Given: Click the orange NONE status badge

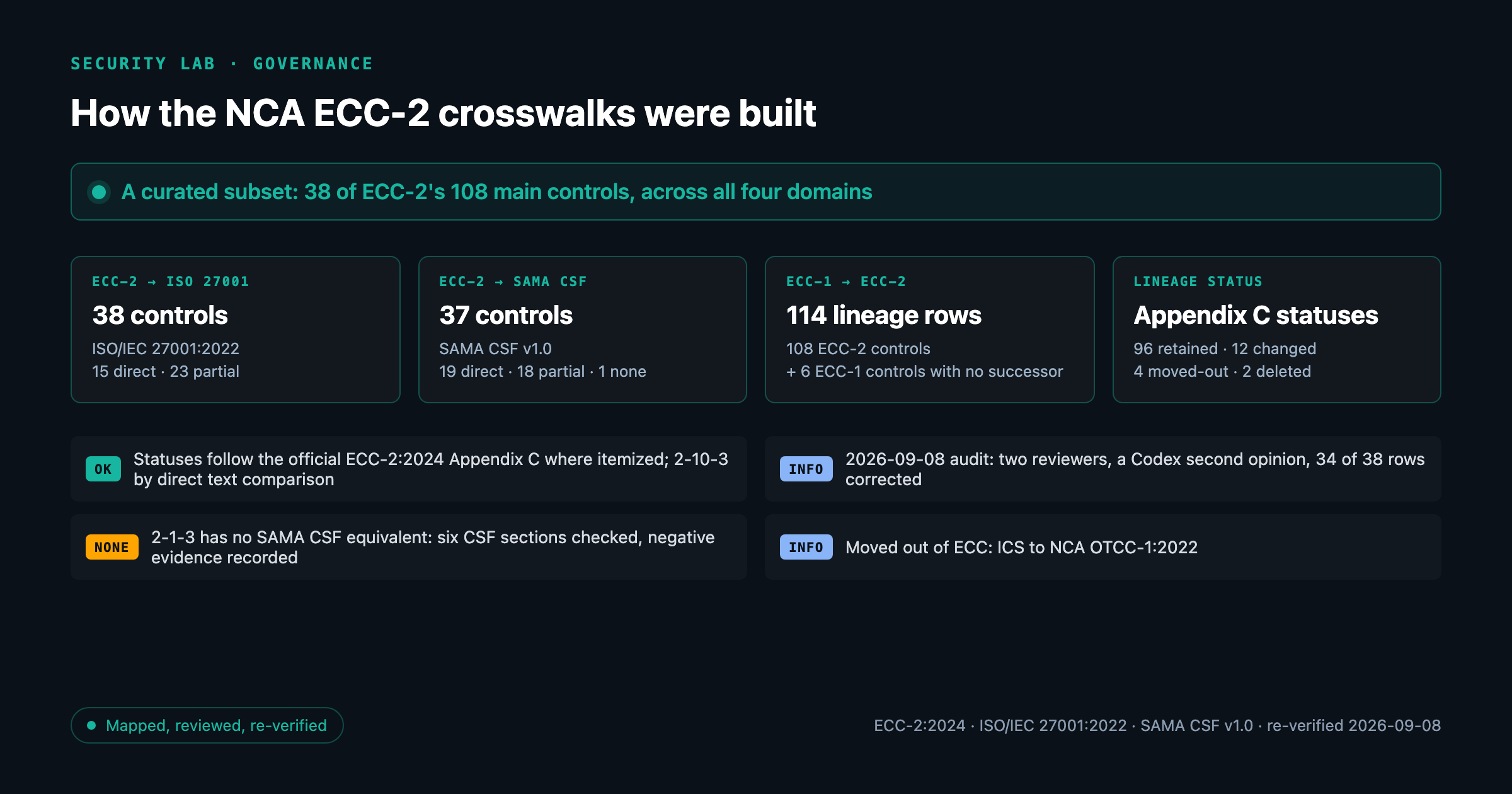Looking at the screenshot, I should click(112, 547).
